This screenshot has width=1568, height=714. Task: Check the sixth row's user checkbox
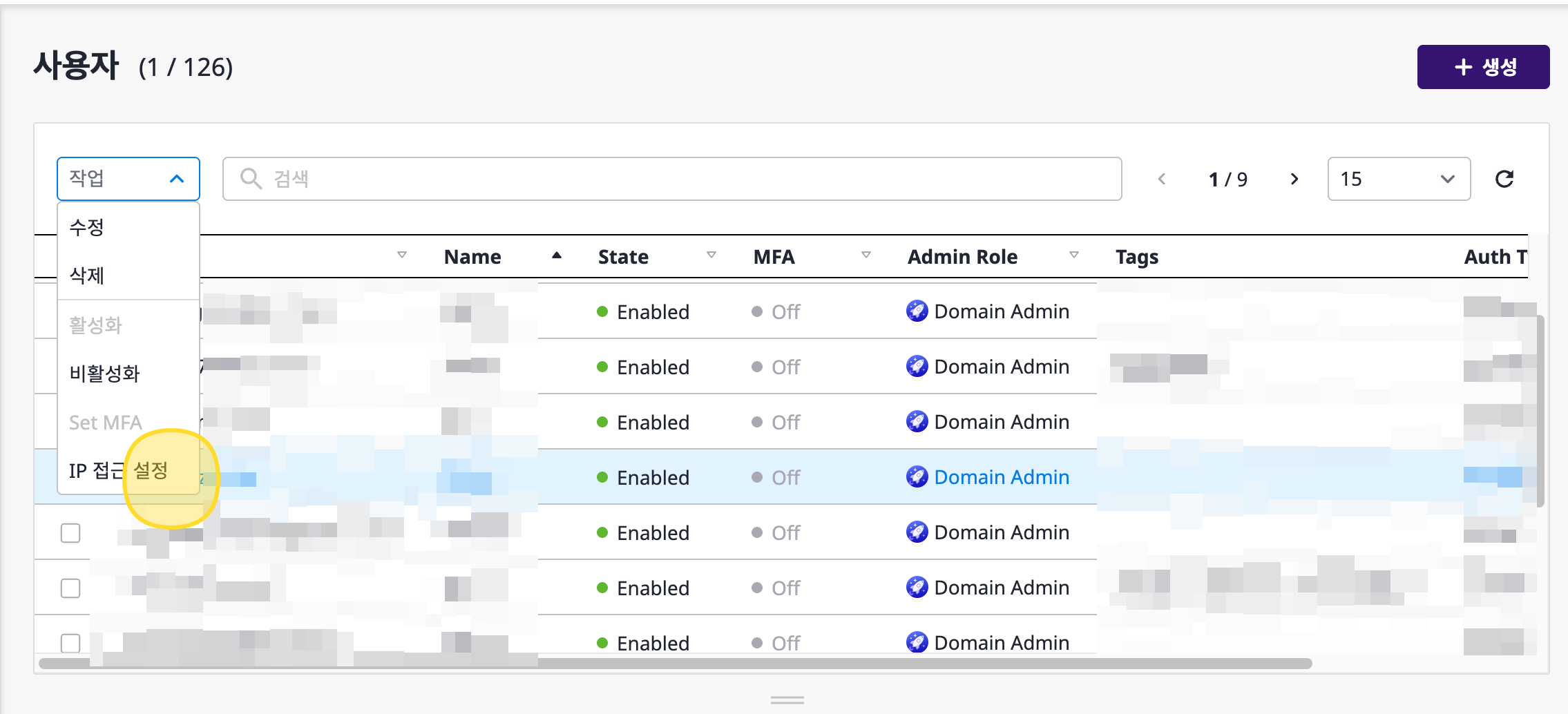(x=70, y=588)
